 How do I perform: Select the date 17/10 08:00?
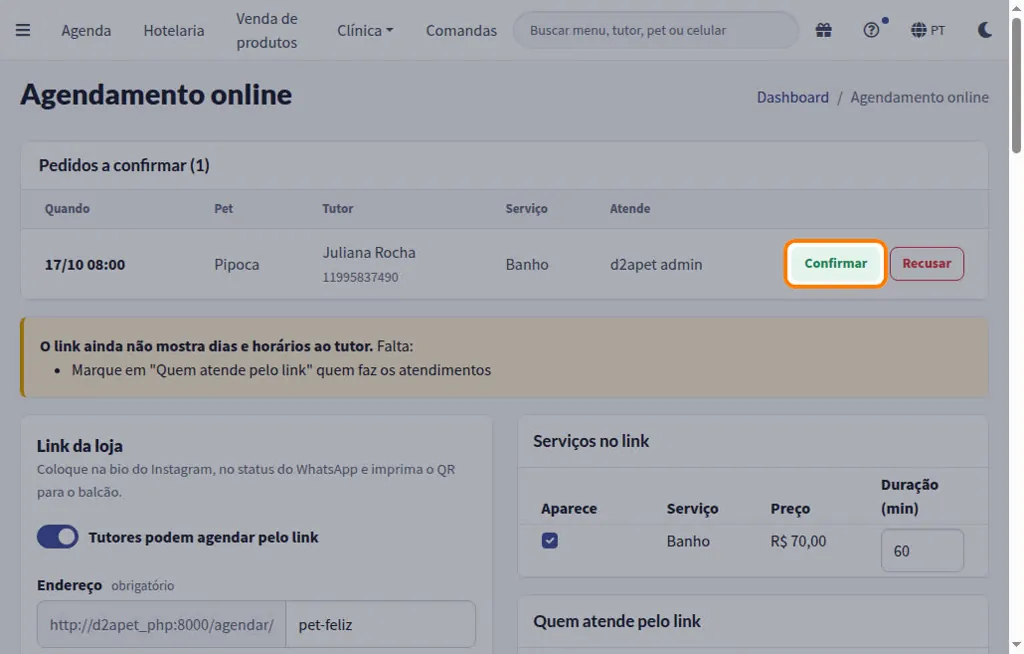[85, 265]
